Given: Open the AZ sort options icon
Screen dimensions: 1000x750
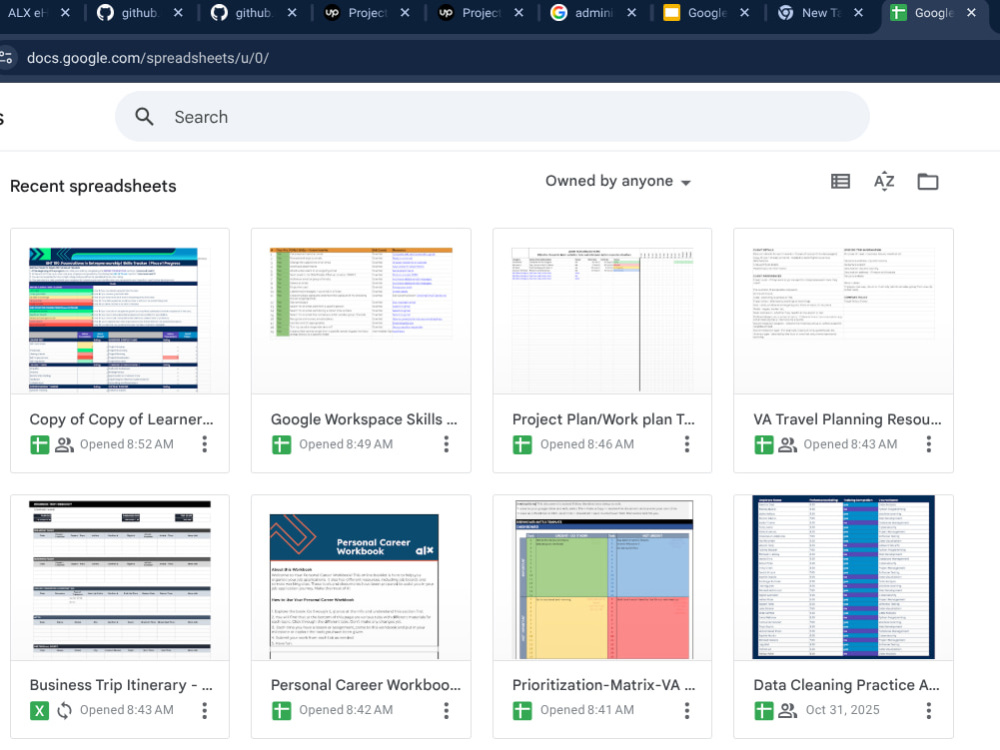Looking at the screenshot, I should (x=883, y=182).
